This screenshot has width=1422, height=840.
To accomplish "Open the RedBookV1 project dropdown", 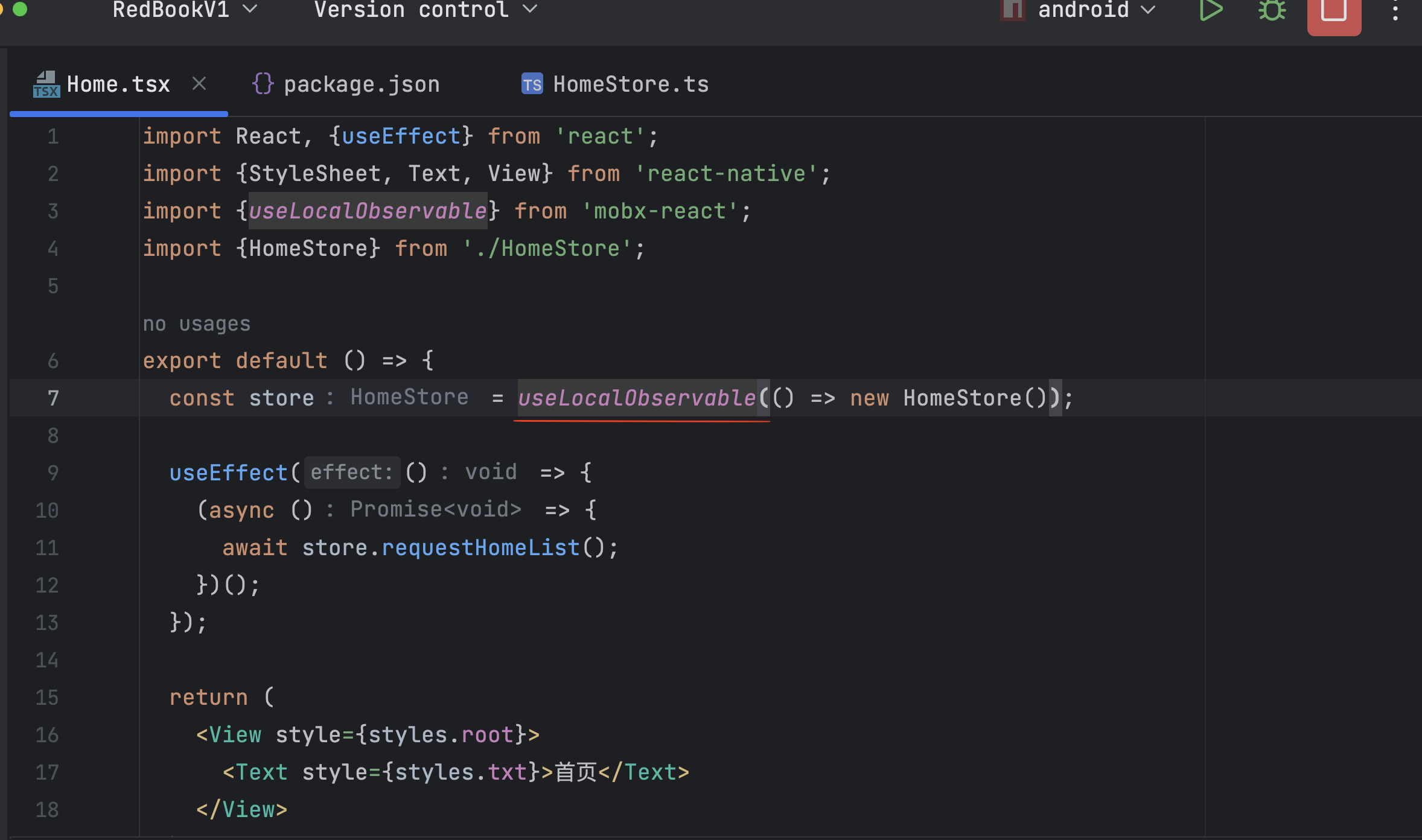I will 185,10.
